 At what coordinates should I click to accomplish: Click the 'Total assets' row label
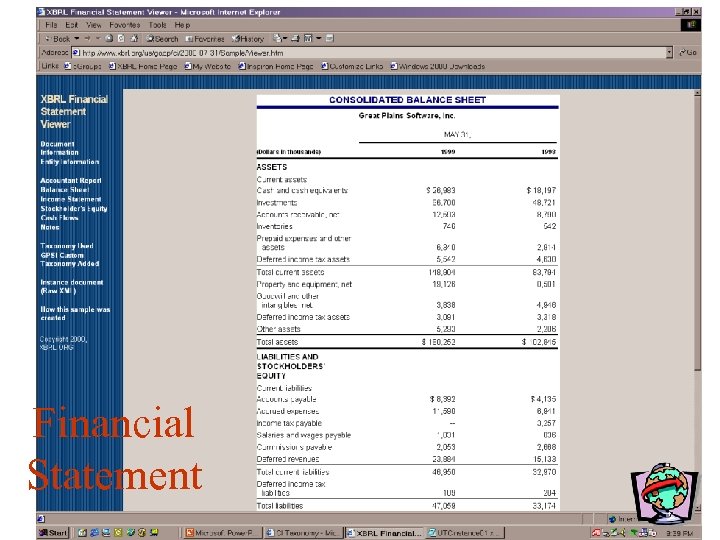[277, 342]
